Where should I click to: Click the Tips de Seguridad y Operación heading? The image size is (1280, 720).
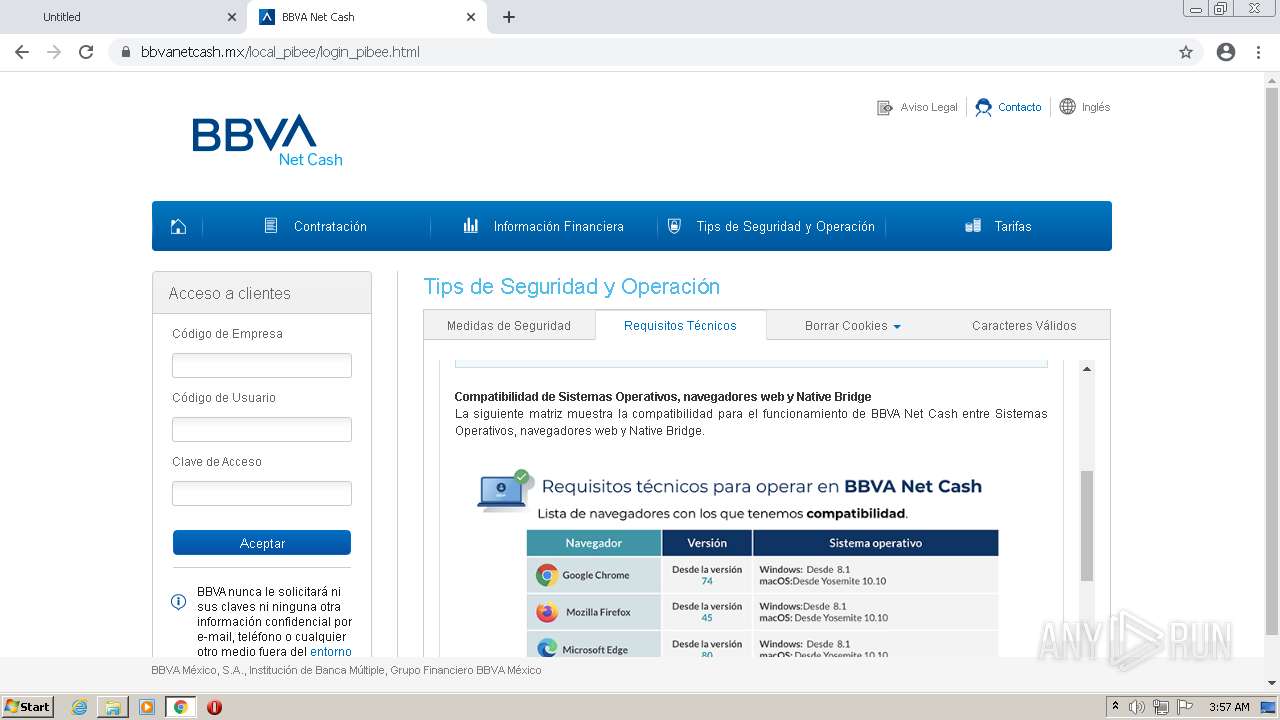coord(571,286)
